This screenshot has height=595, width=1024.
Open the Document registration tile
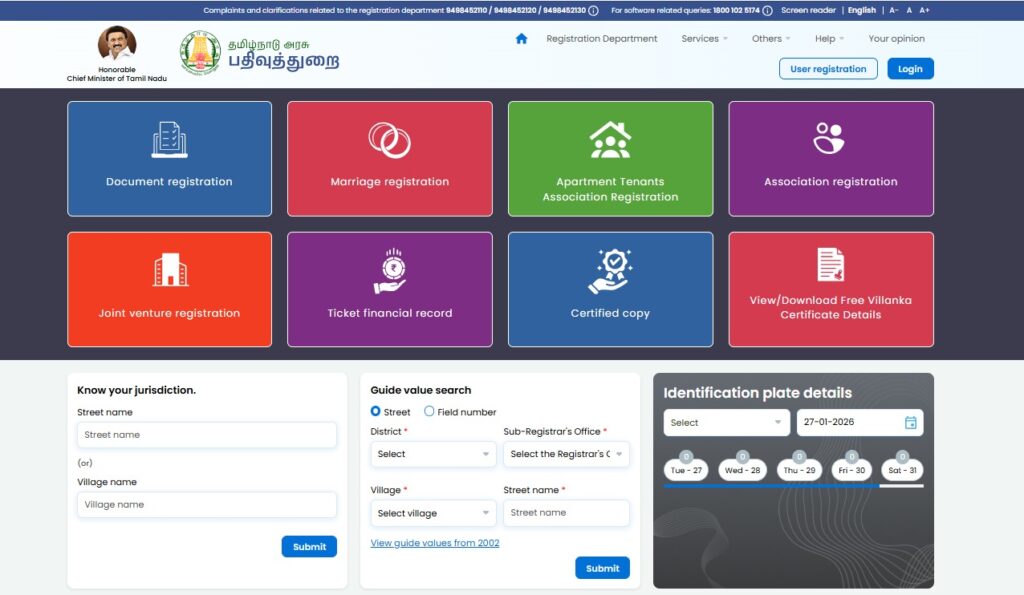(x=169, y=158)
